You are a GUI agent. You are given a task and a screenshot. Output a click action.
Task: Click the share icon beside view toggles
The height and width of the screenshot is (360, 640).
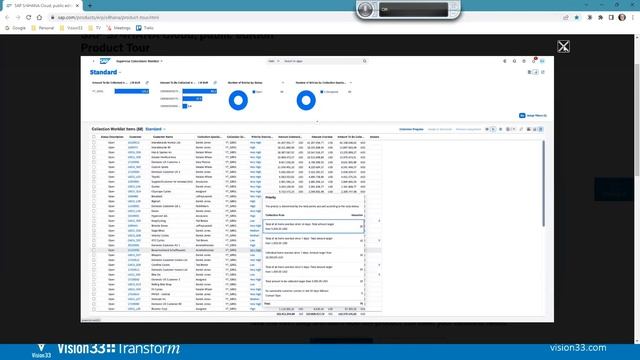tap(543, 72)
